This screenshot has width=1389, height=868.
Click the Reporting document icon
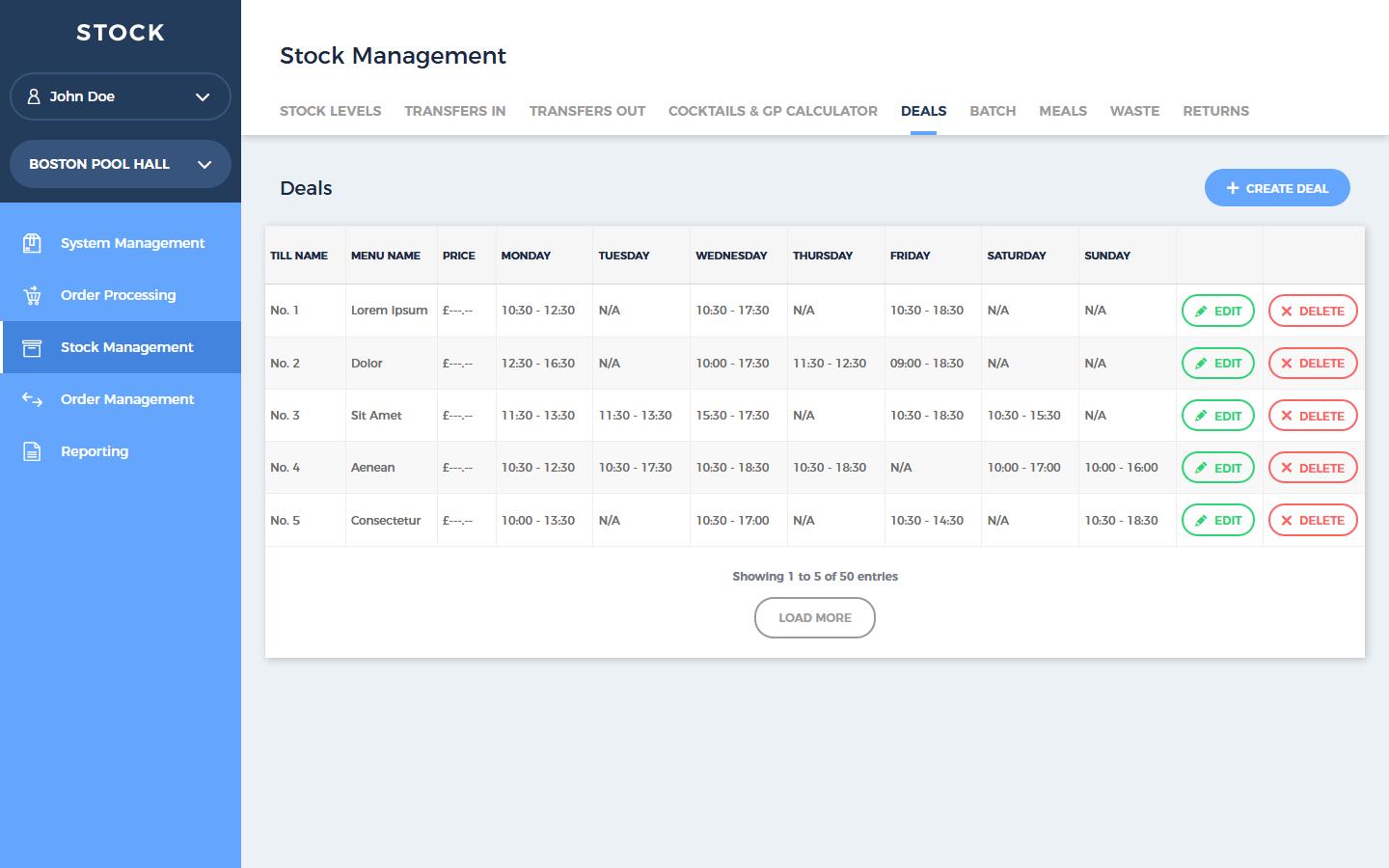pyautogui.click(x=32, y=451)
